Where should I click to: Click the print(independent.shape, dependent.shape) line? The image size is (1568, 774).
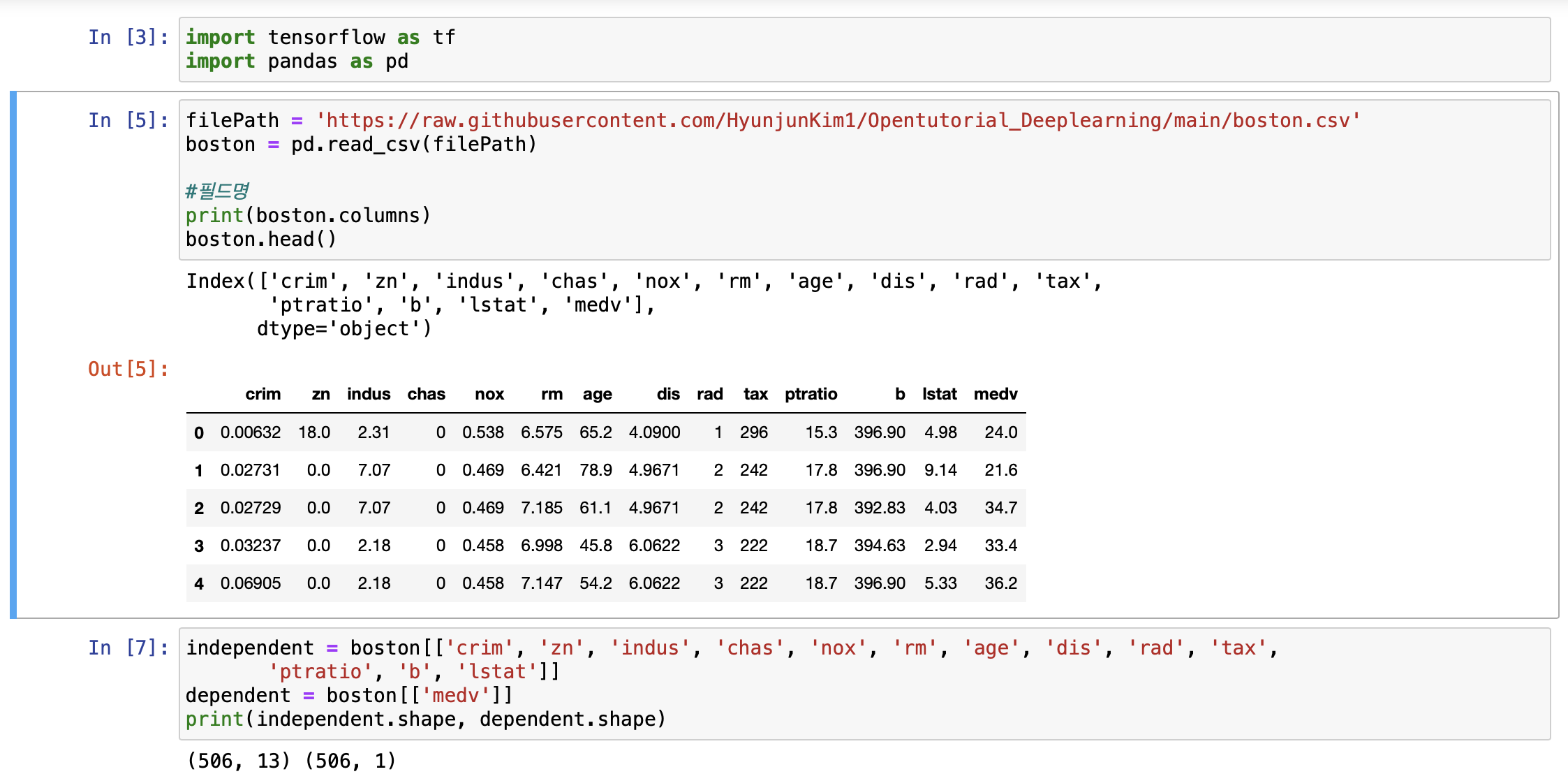tap(425, 720)
